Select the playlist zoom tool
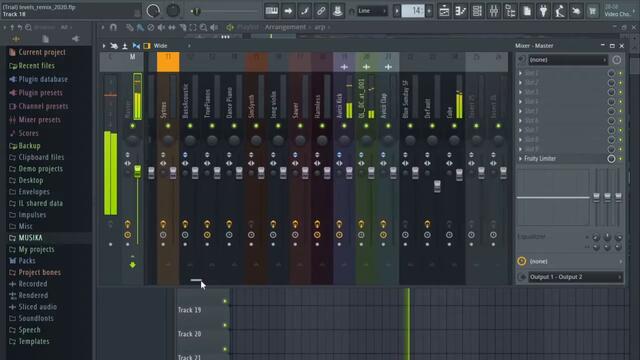The image size is (640, 360). [x=204, y=27]
